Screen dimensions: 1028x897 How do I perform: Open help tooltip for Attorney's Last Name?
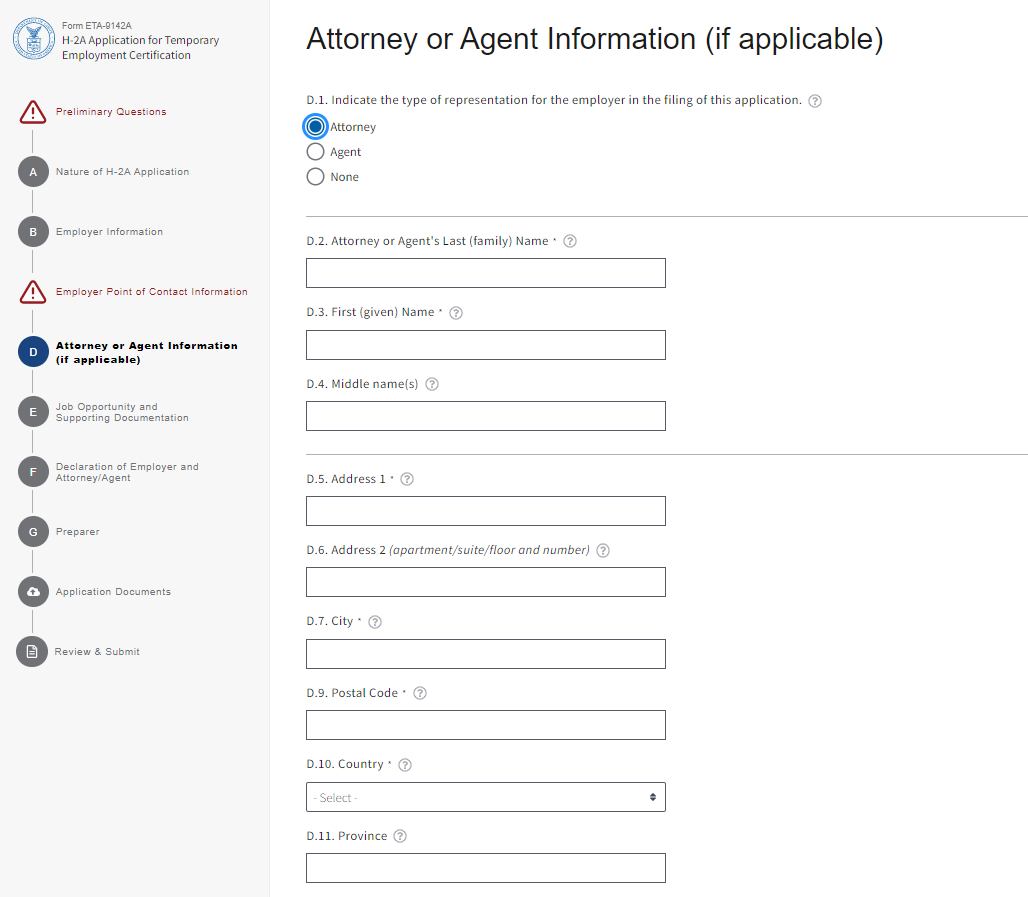tap(570, 241)
